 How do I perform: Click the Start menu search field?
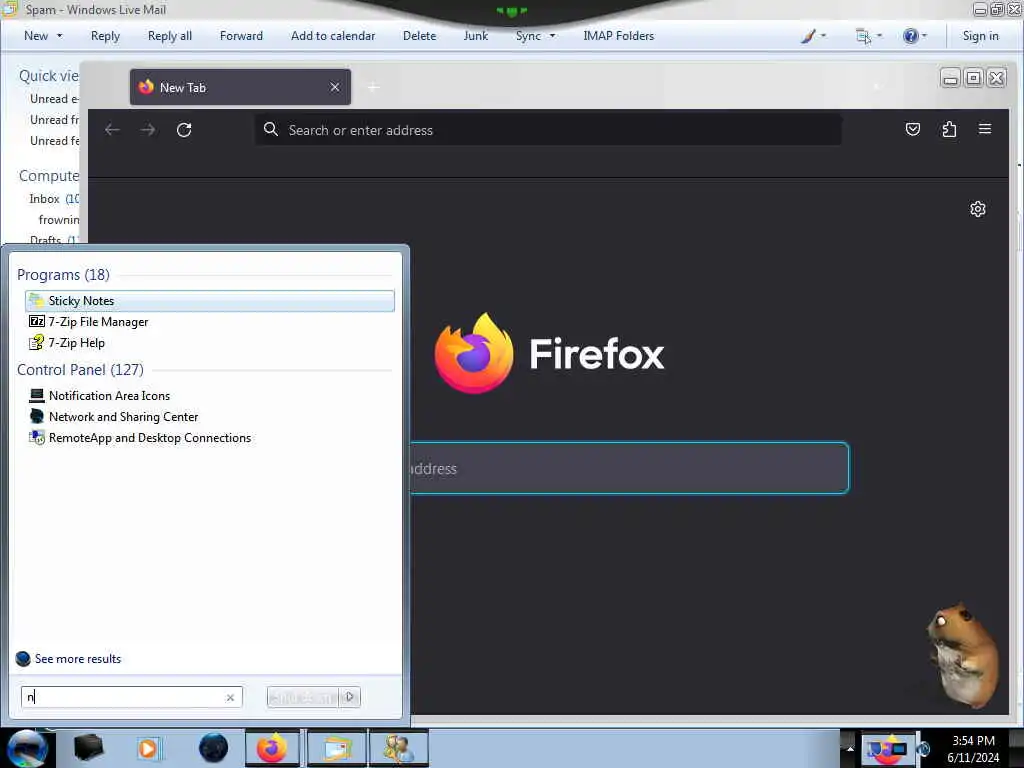tap(131, 697)
